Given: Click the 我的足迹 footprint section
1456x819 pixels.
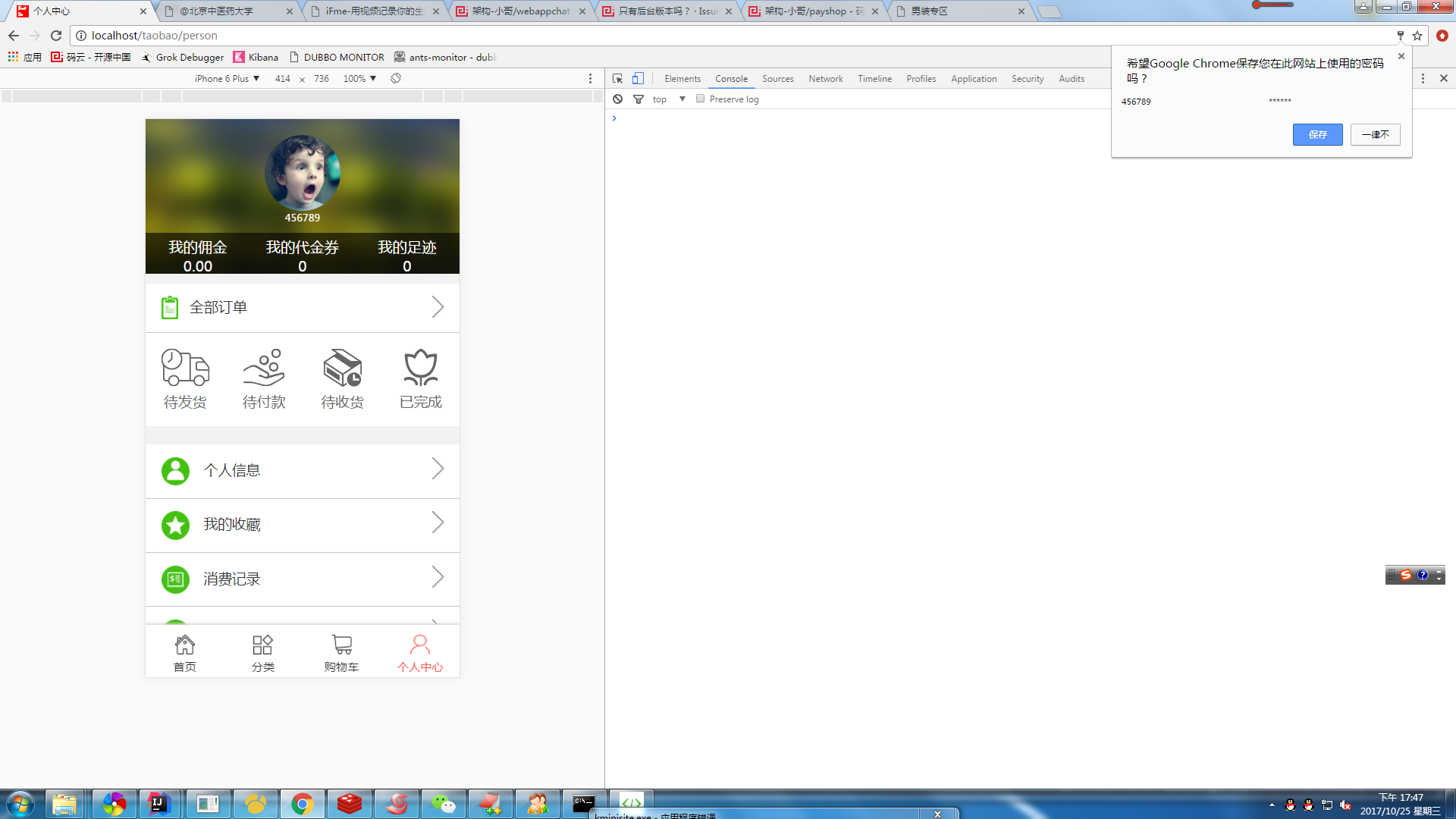Looking at the screenshot, I should pos(407,256).
